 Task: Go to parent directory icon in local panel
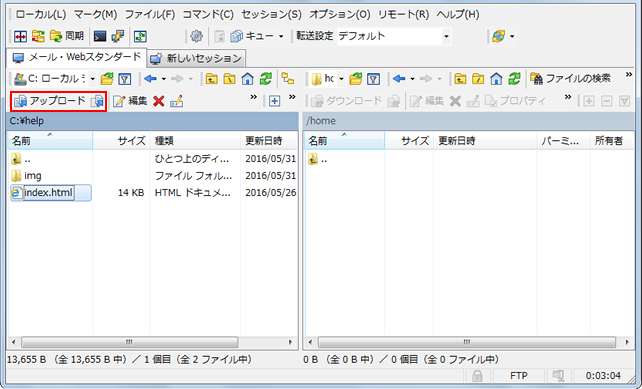click(212, 79)
